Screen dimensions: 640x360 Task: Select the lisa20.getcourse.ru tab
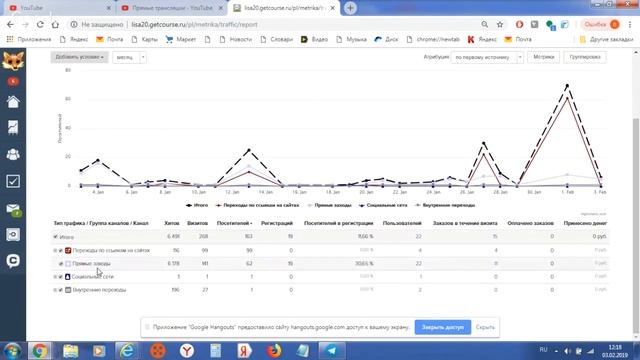click(284, 8)
